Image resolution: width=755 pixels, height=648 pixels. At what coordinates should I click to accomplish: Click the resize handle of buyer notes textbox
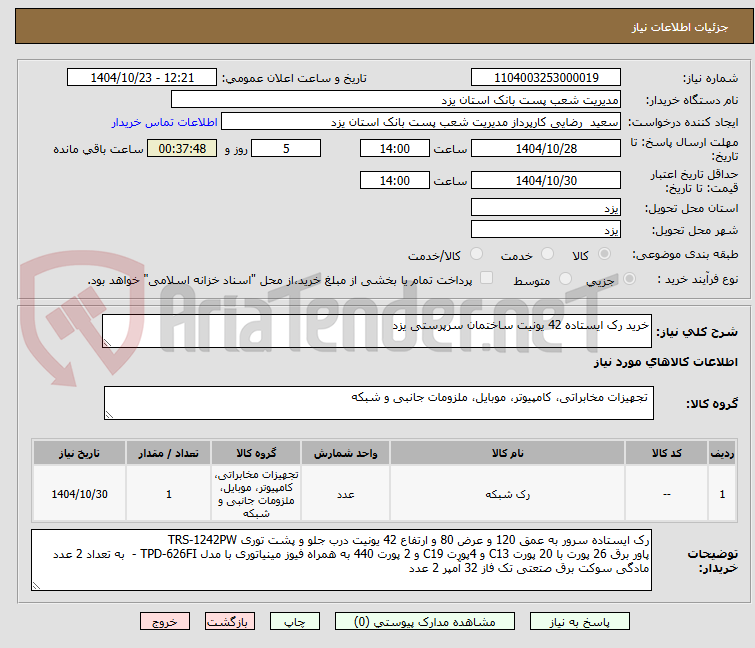coord(36,586)
